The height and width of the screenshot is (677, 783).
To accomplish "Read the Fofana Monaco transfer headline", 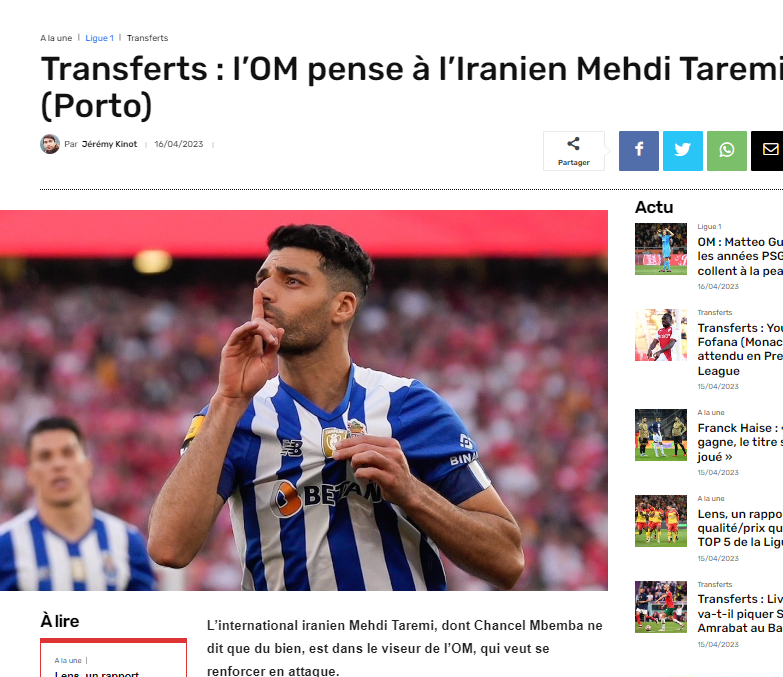I will coord(740,349).
